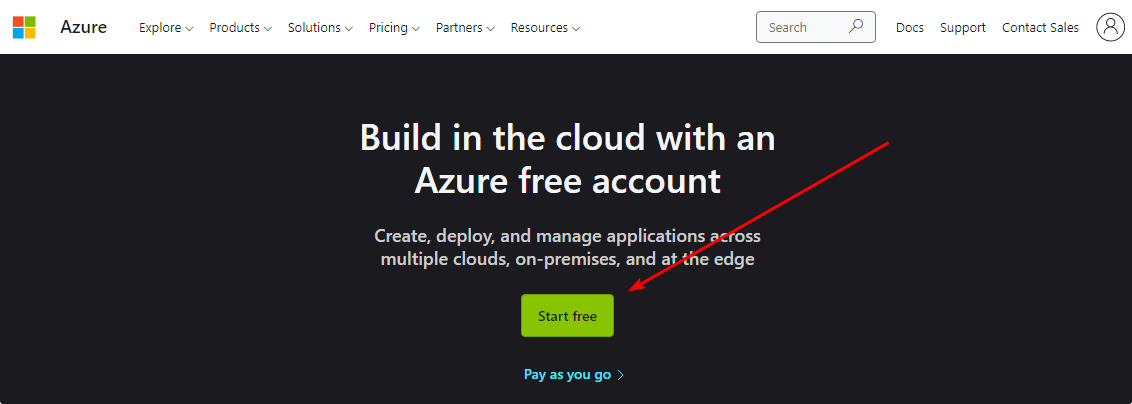Go to the Azure brand home link
Screen dimensions: 1132x404
tap(83, 27)
